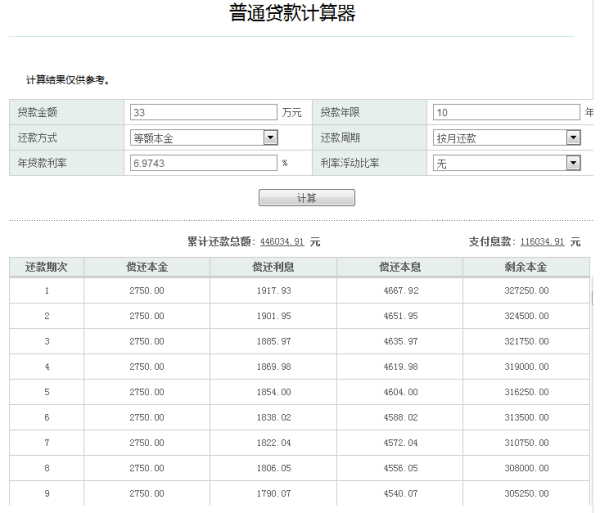Select remaining principal 324500.00
This screenshot has width=600, height=513.
[527, 316]
